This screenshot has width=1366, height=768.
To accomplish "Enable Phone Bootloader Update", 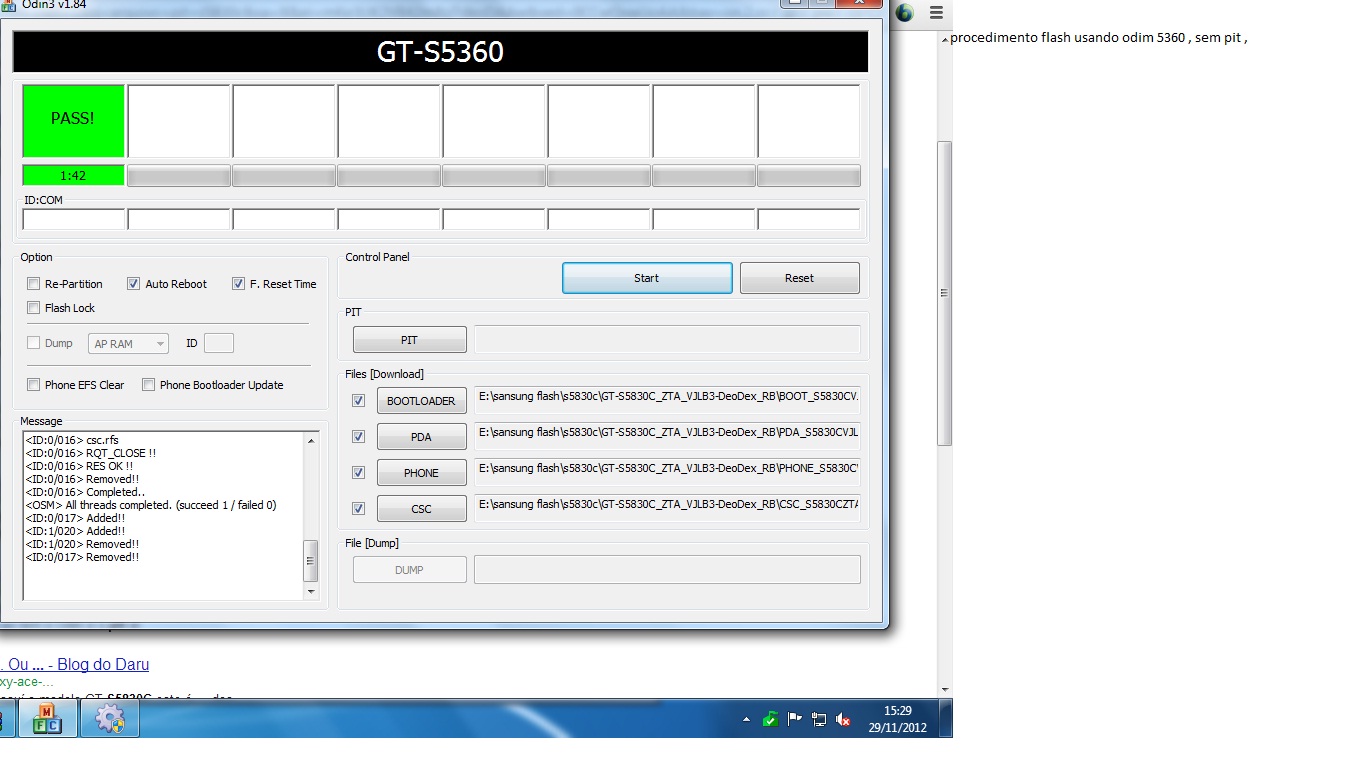I will pos(149,385).
